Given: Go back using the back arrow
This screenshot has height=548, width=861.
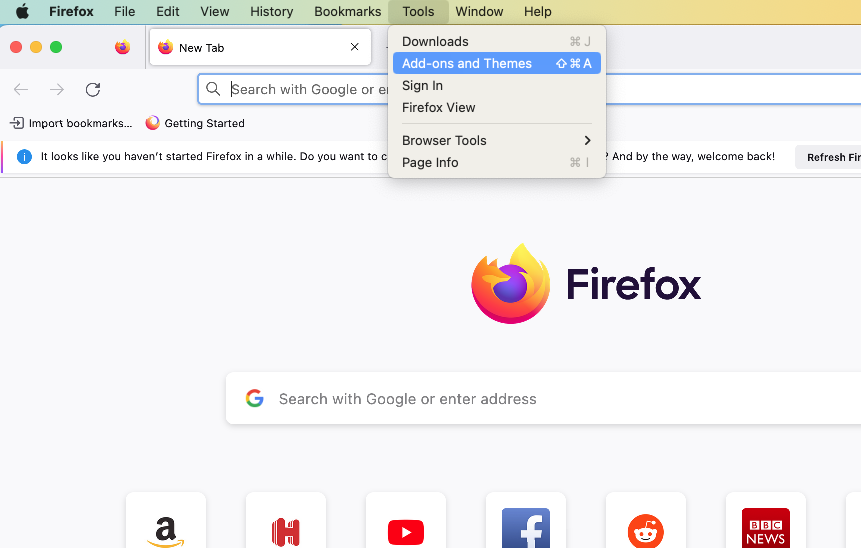Looking at the screenshot, I should pos(21,90).
